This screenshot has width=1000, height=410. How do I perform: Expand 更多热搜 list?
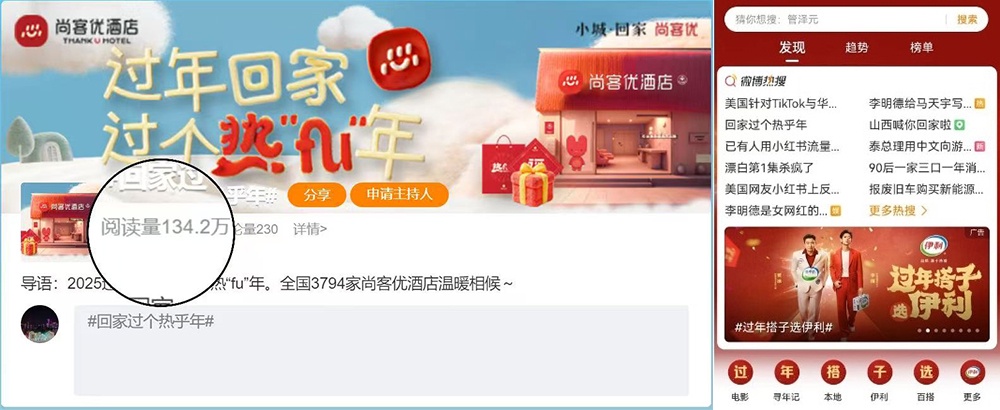pyautogui.click(x=898, y=210)
